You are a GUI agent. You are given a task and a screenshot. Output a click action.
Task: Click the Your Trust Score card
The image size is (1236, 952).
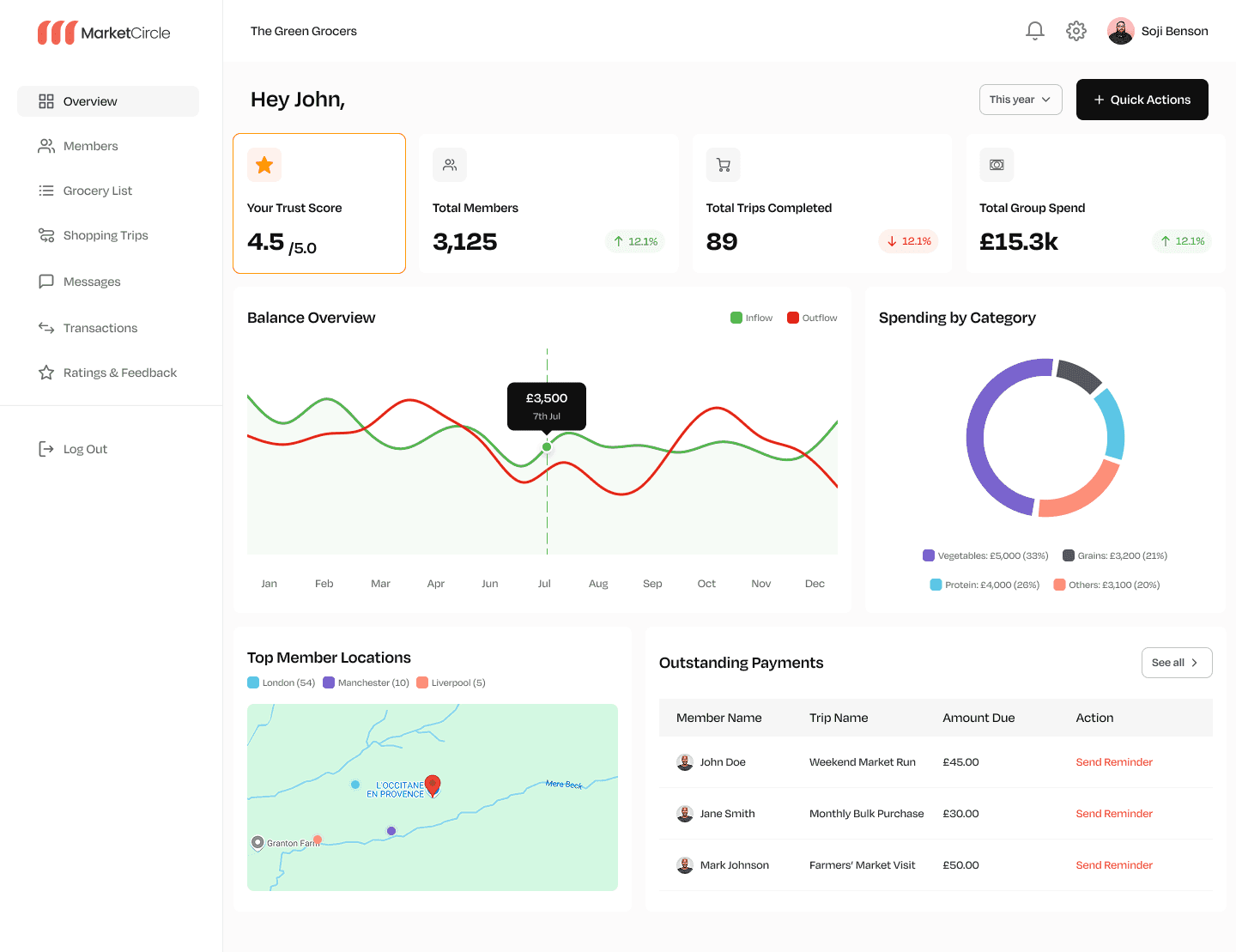click(x=319, y=203)
